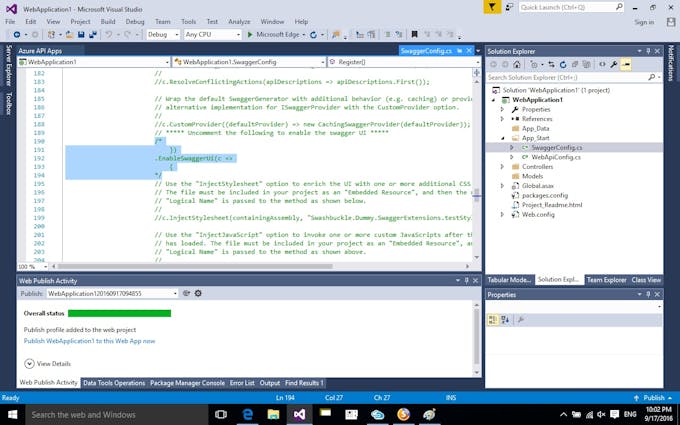This screenshot has height=425, width=680.
Task: Open Edge browser from taskbar
Action: 248,415
